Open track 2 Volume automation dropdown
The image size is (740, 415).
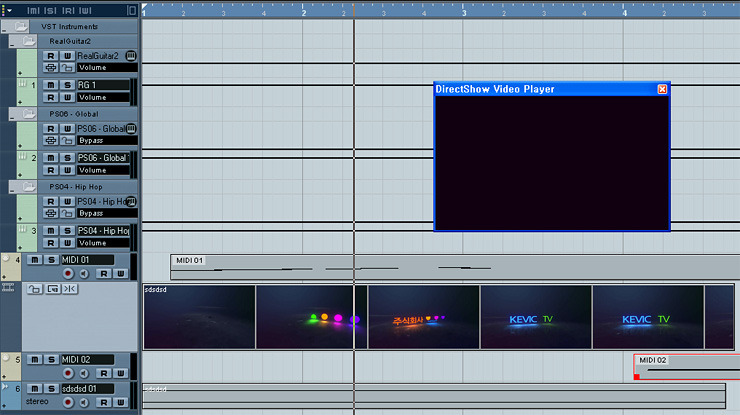click(103, 170)
